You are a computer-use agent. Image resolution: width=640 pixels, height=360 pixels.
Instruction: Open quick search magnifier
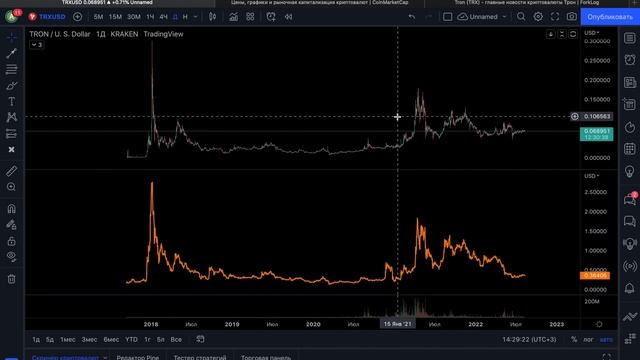coord(521,17)
